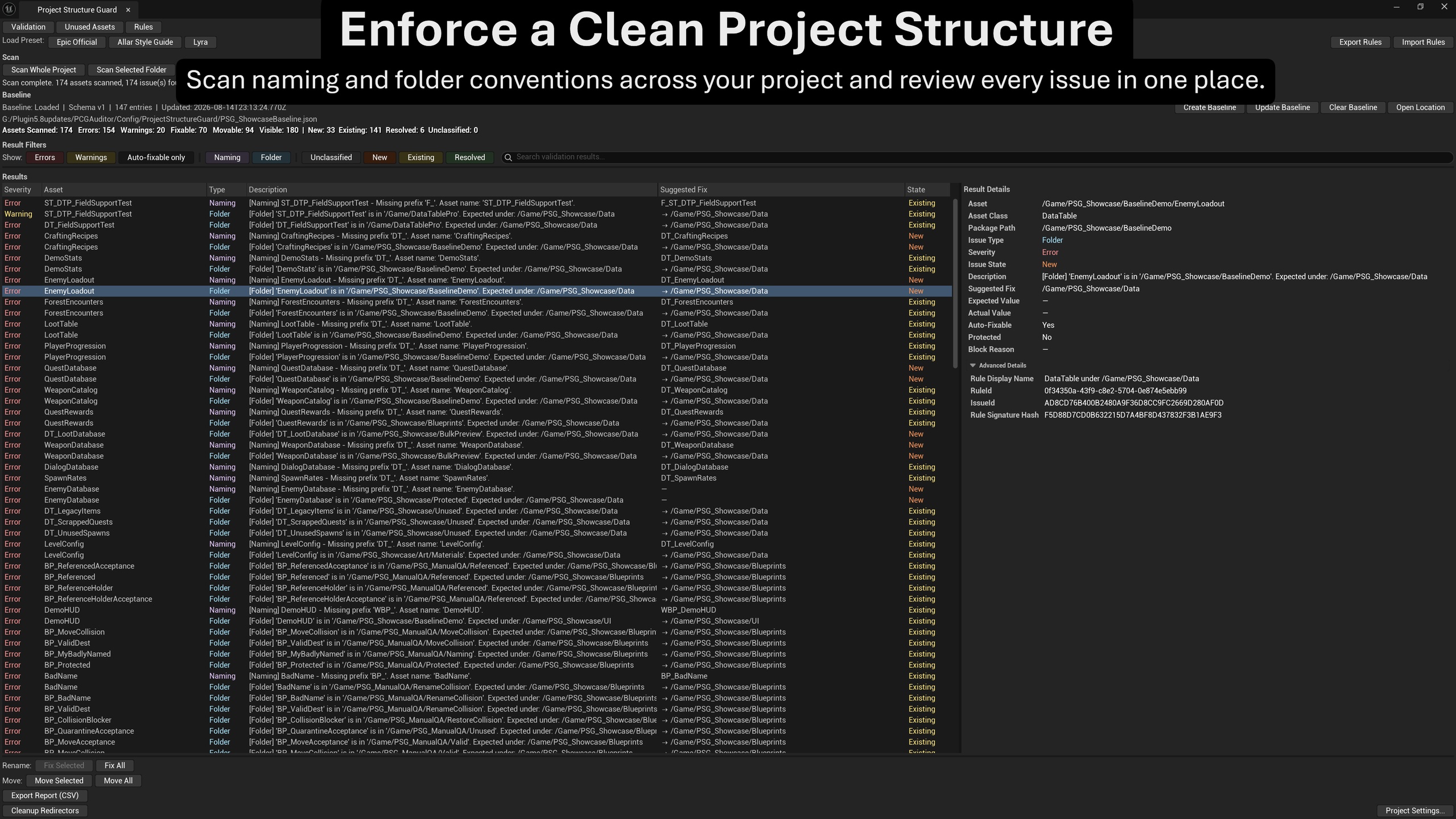Screen dimensions: 1456x819
Task: Open Project Settings
Action: coord(1415,810)
